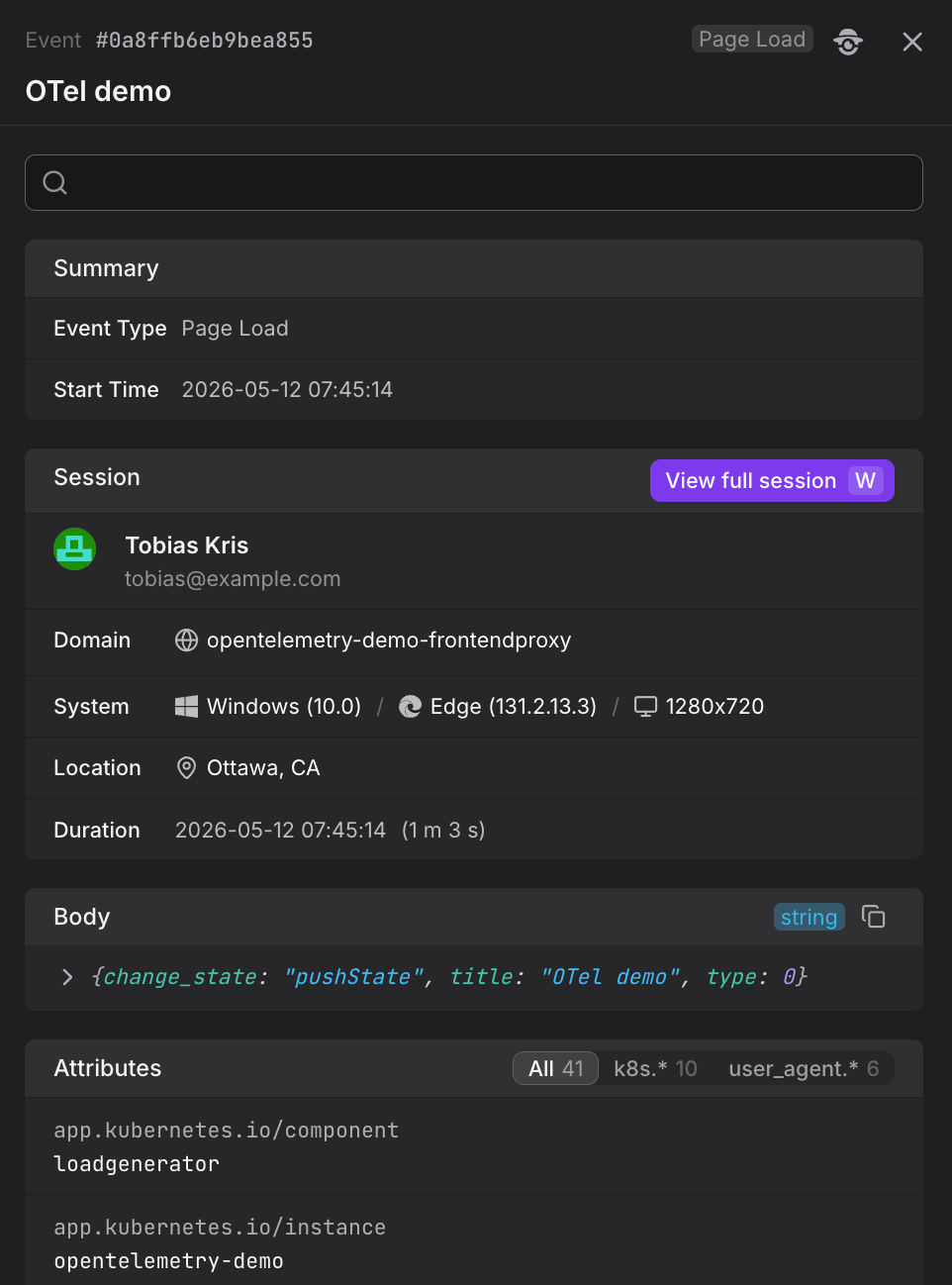The height and width of the screenshot is (1285, 952).
Task: Click the Summary section header
Action: tap(474, 268)
